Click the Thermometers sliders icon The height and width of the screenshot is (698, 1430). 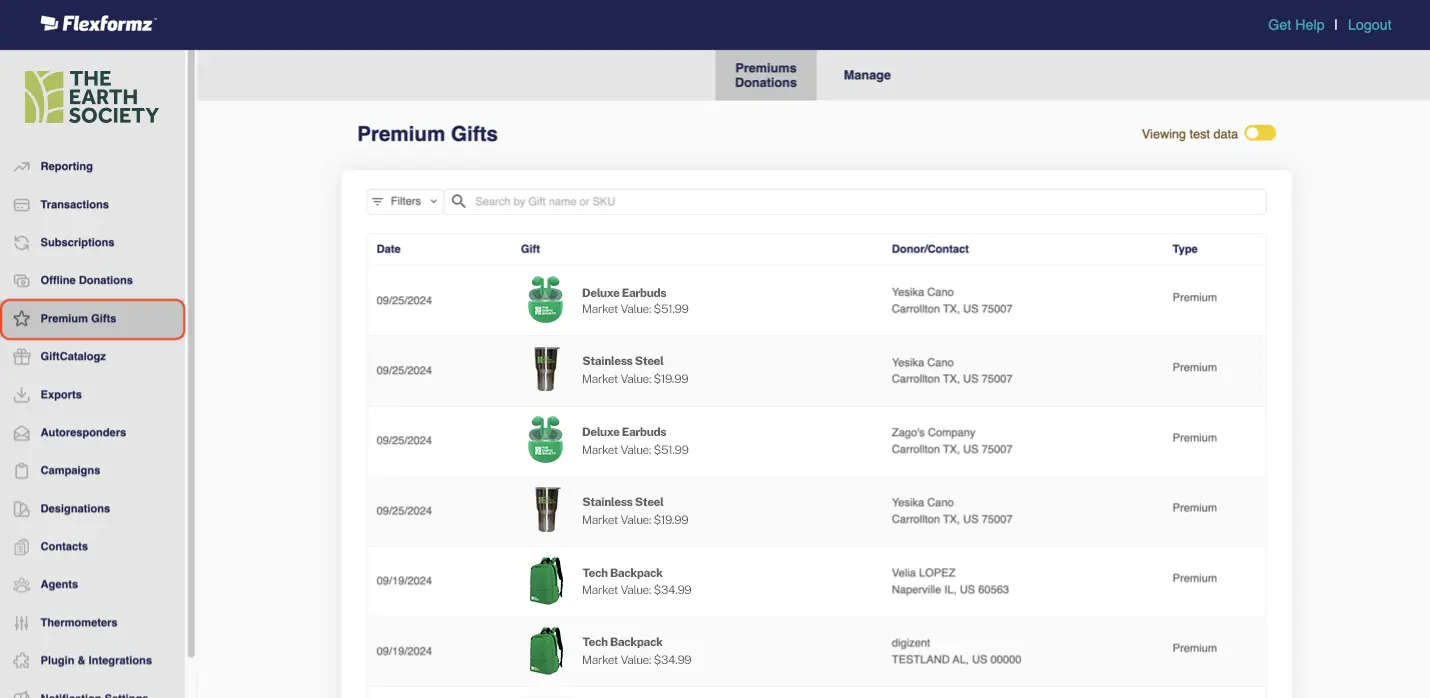point(22,623)
